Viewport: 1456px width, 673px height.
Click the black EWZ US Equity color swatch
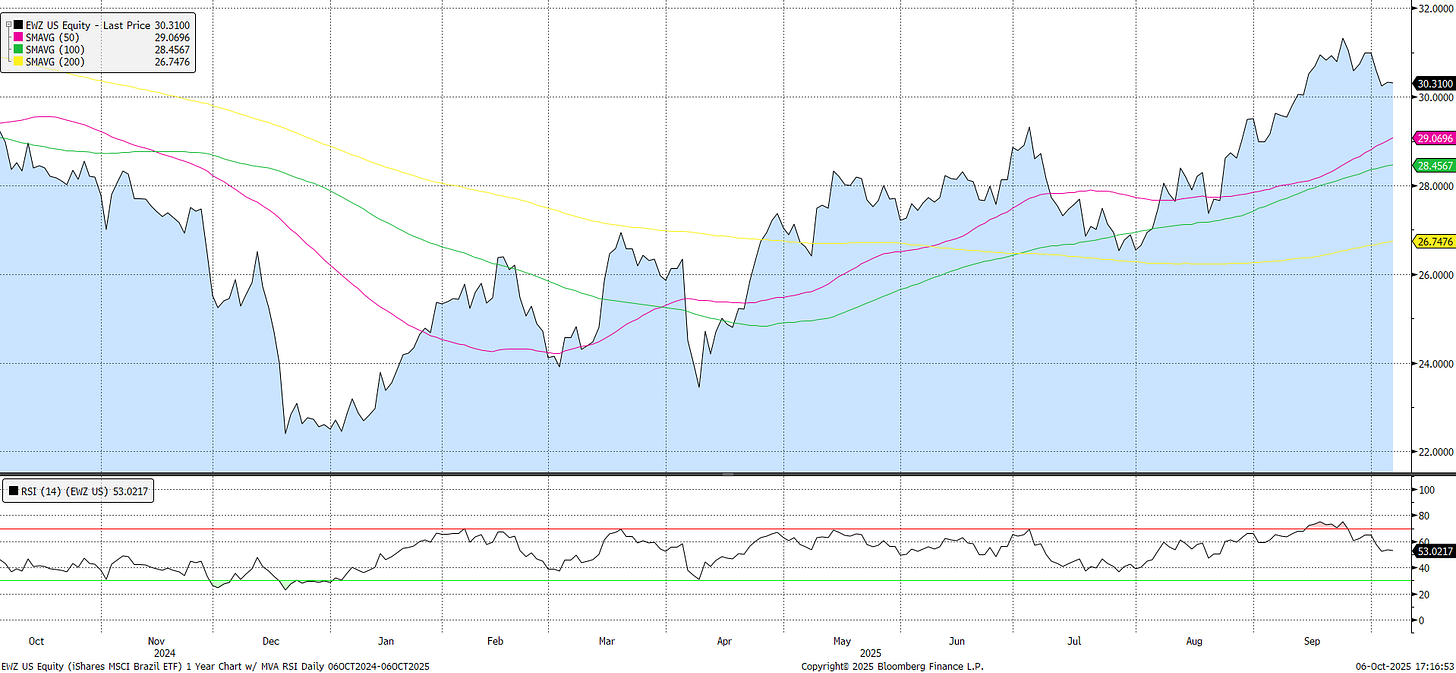coord(18,24)
